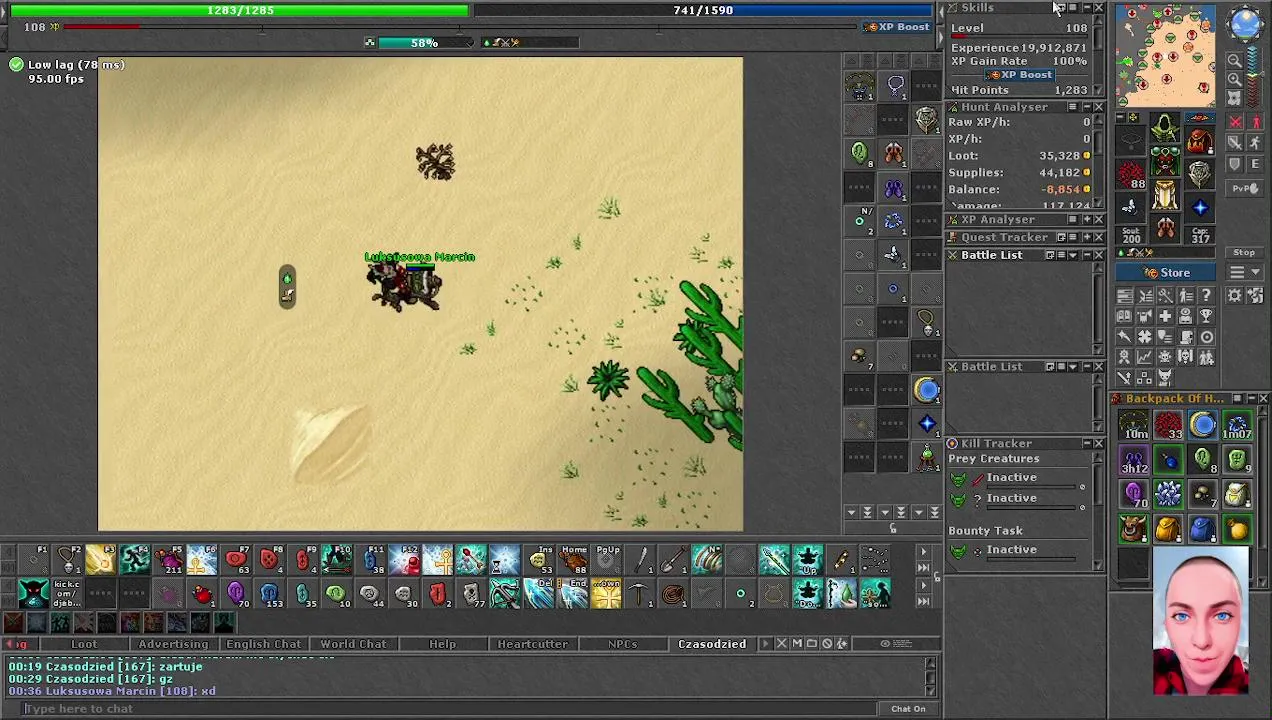1272x720 pixels.
Task: Zoom in the minimap
Action: [1235, 79]
